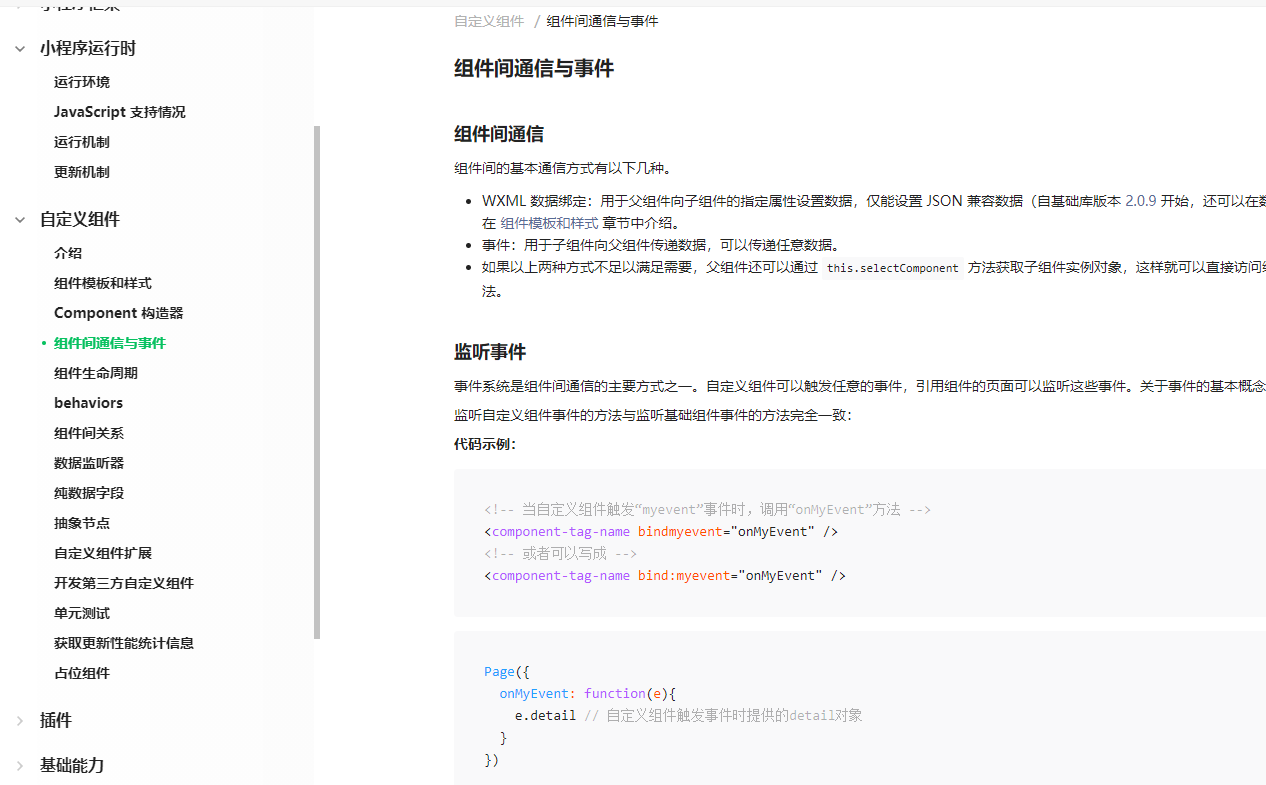Open 组件模板和样式 sidebar entry
The image size is (1266, 785).
(103, 283)
